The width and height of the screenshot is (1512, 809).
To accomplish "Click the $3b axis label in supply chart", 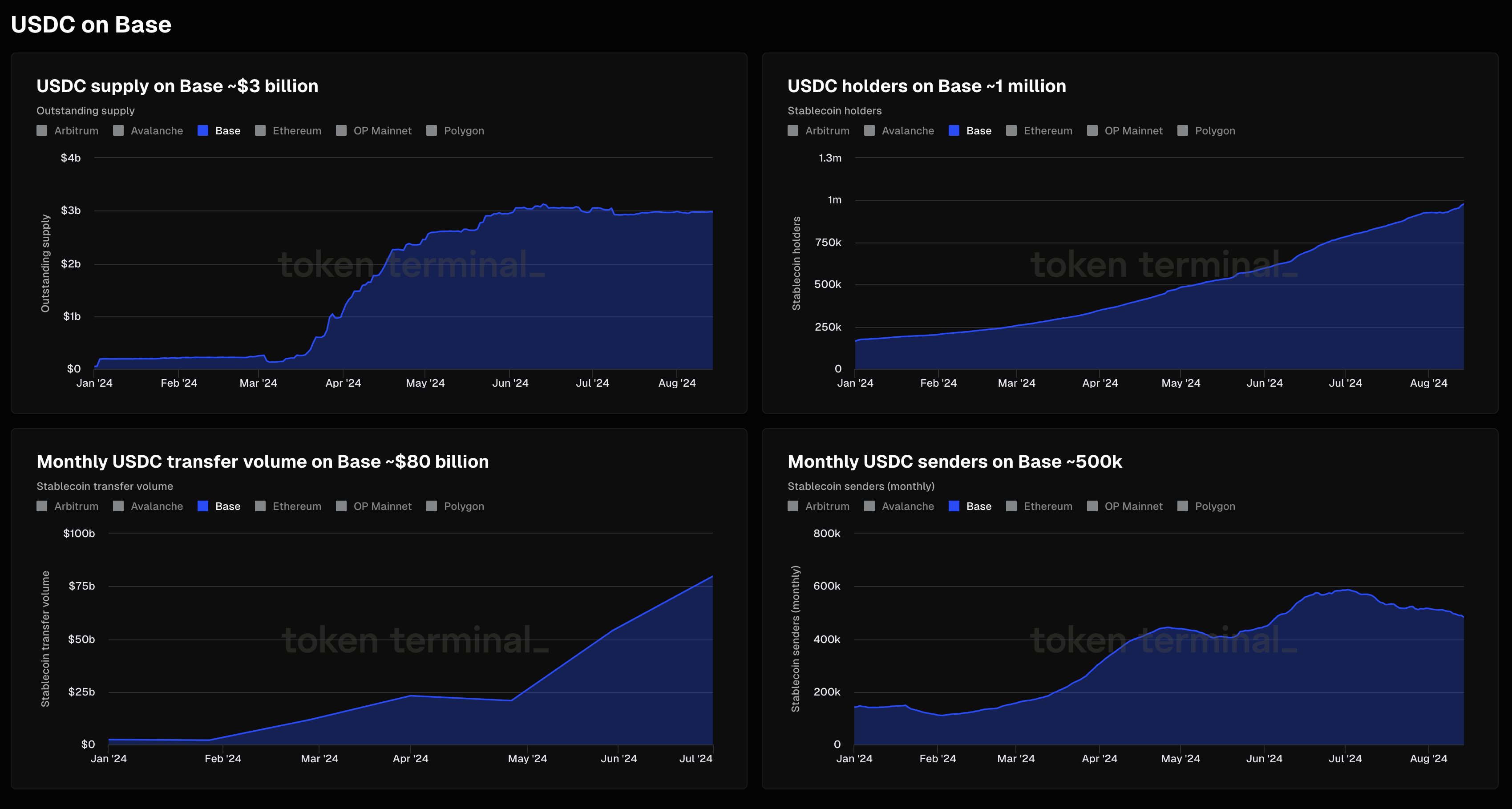I will click(x=71, y=210).
